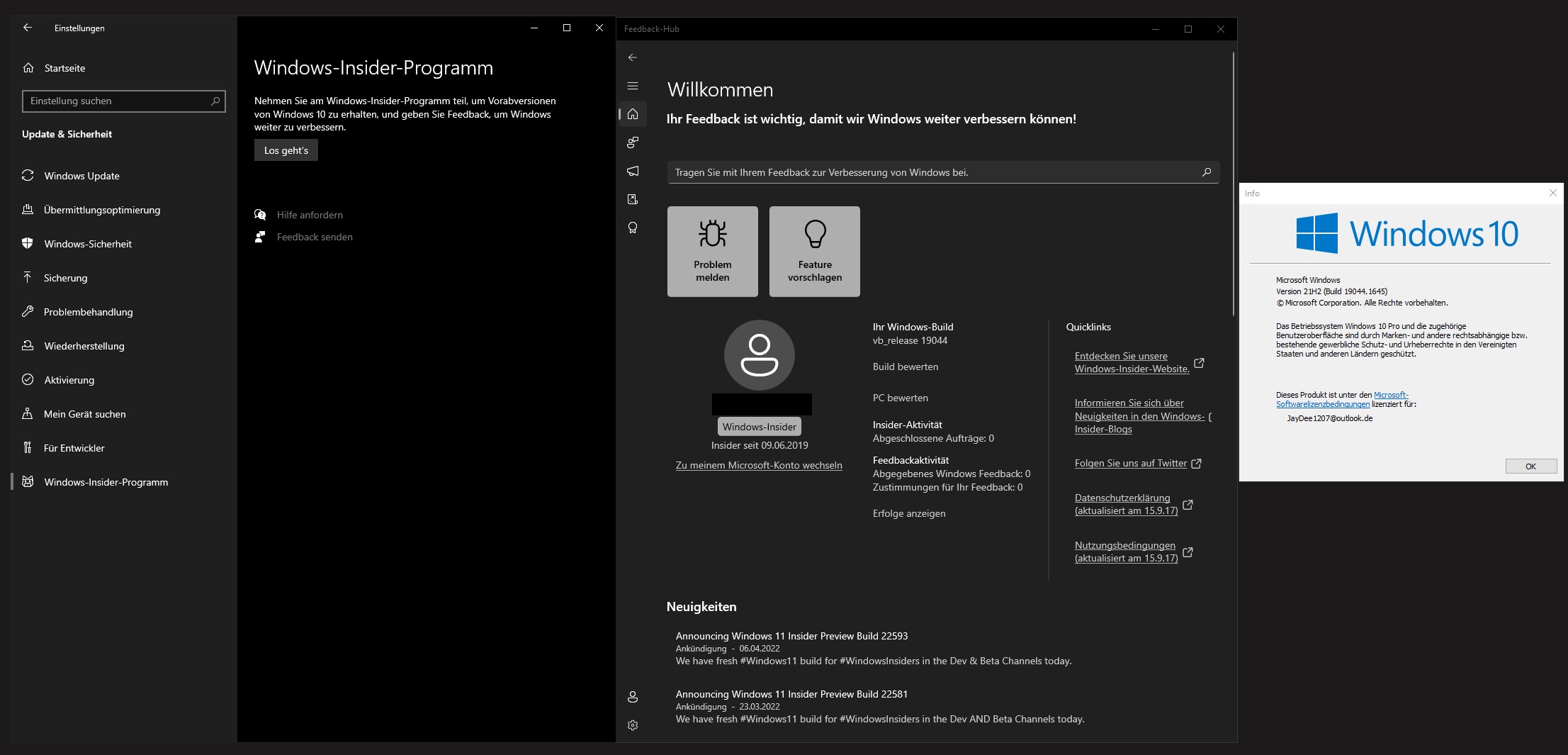This screenshot has height=755, width=1568.
Task: Open Für Entwickler page
Action: point(74,448)
